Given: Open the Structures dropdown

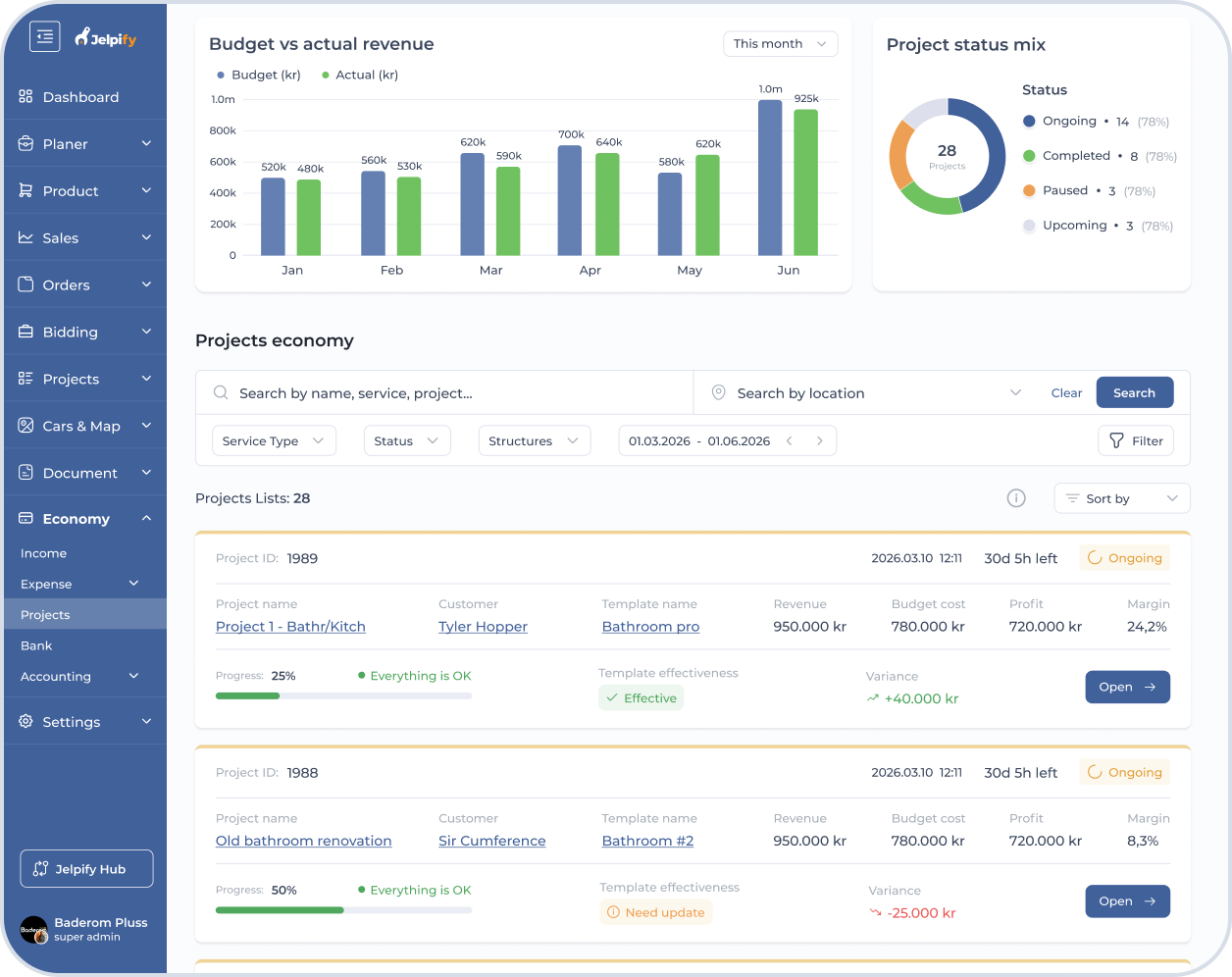Looking at the screenshot, I should click(x=535, y=441).
